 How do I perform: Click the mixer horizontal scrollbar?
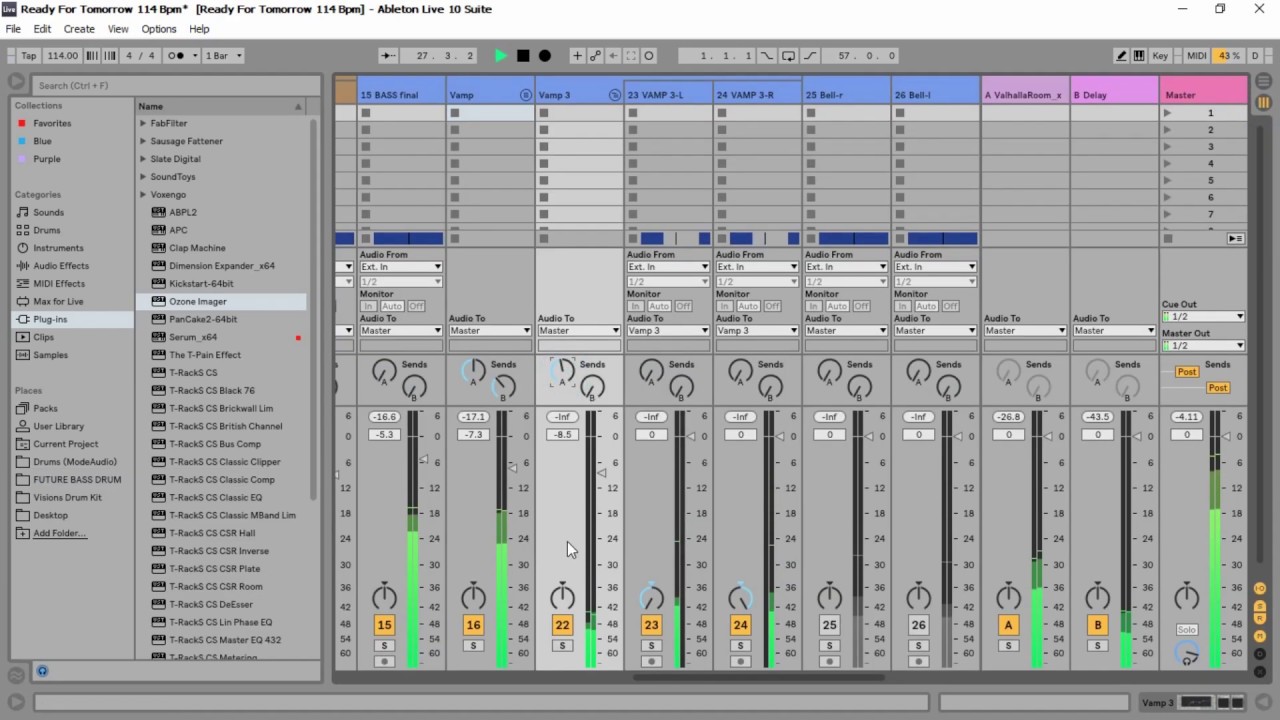tap(758, 677)
